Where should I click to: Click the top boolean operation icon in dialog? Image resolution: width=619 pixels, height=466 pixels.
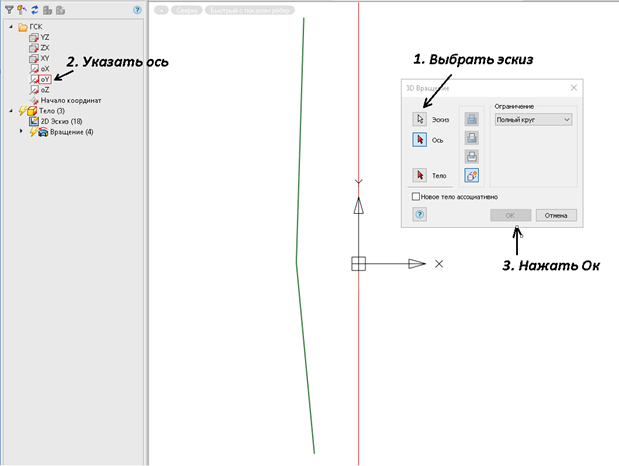pyautogui.click(x=470, y=119)
